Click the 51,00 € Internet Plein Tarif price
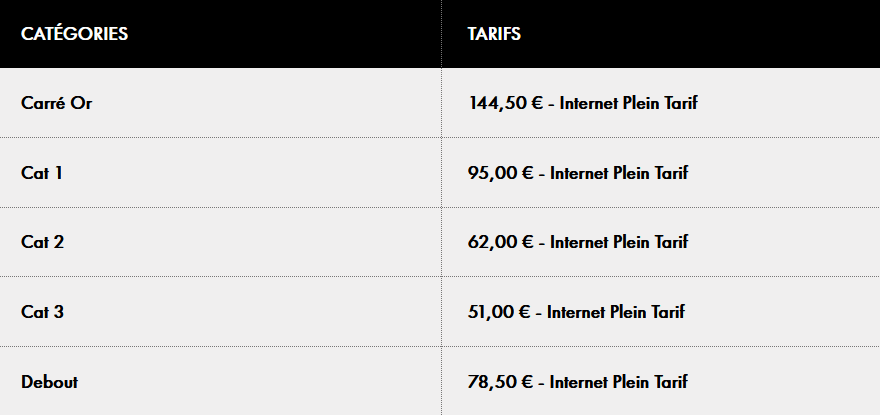This screenshot has height=415, width=880. [x=576, y=312]
